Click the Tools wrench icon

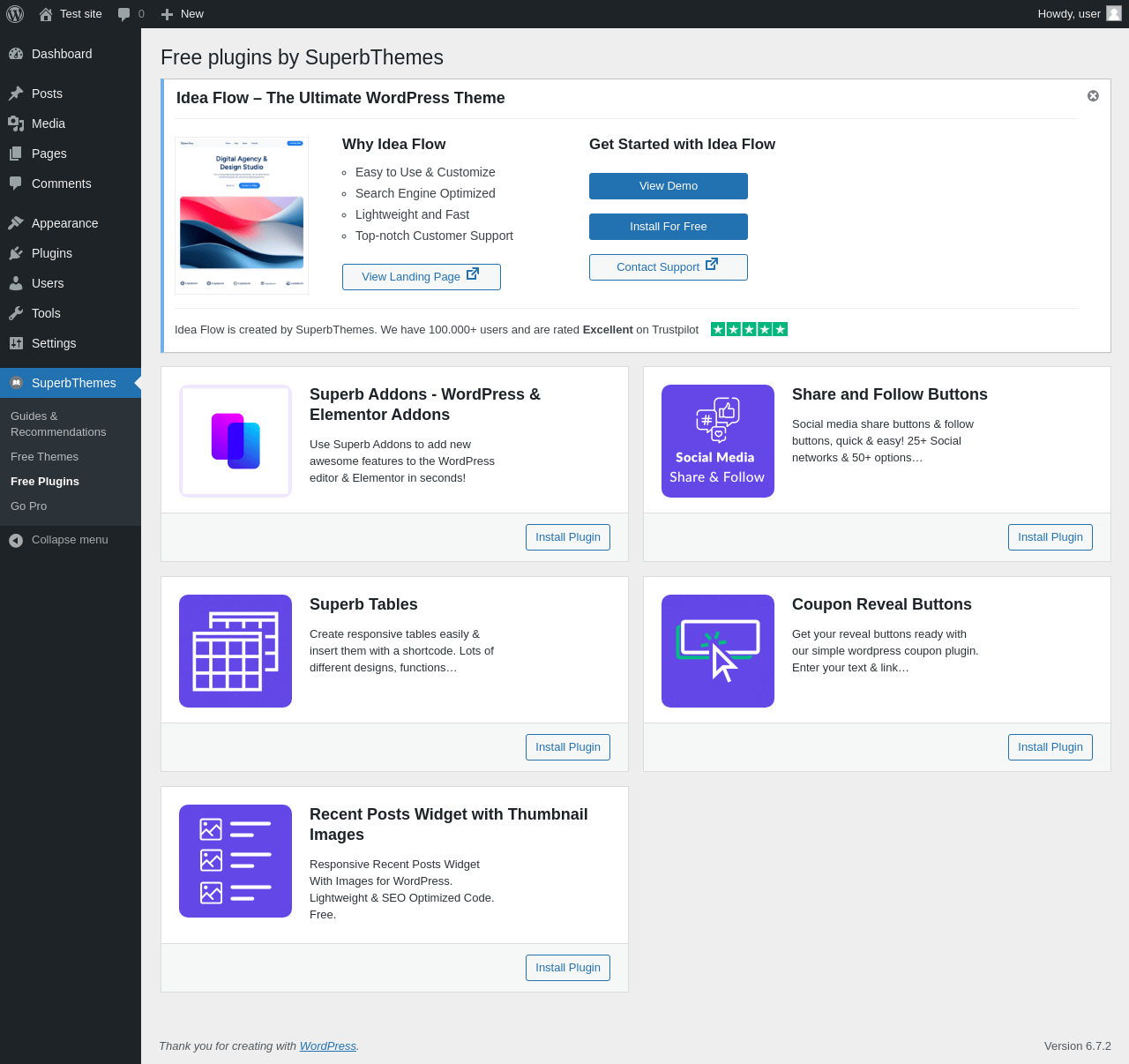pyautogui.click(x=16, y=313)
